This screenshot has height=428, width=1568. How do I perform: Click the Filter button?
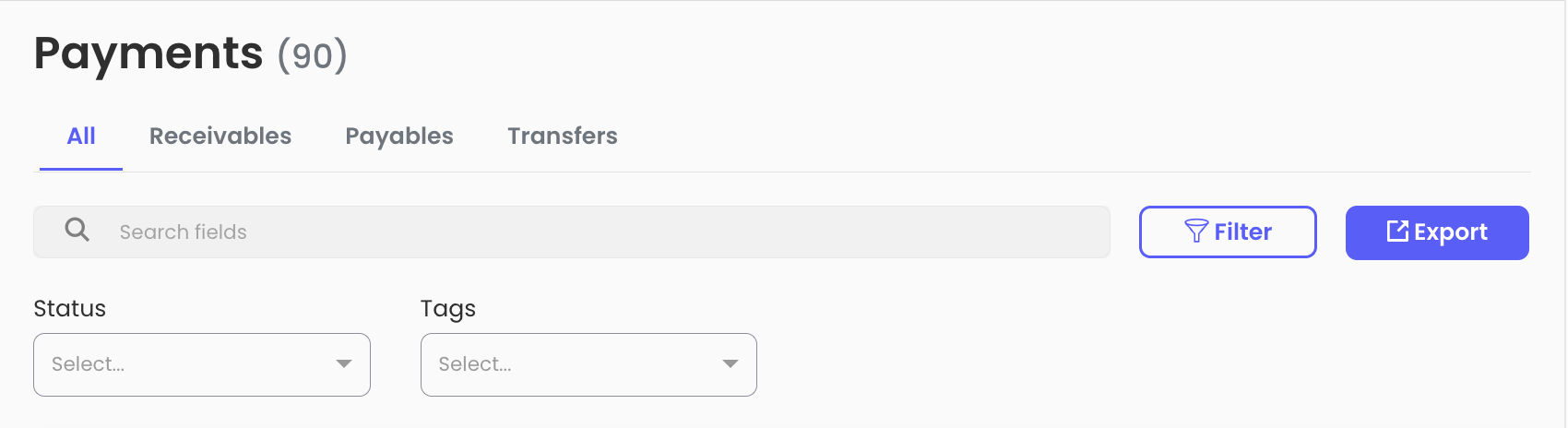coord(1228,232)
